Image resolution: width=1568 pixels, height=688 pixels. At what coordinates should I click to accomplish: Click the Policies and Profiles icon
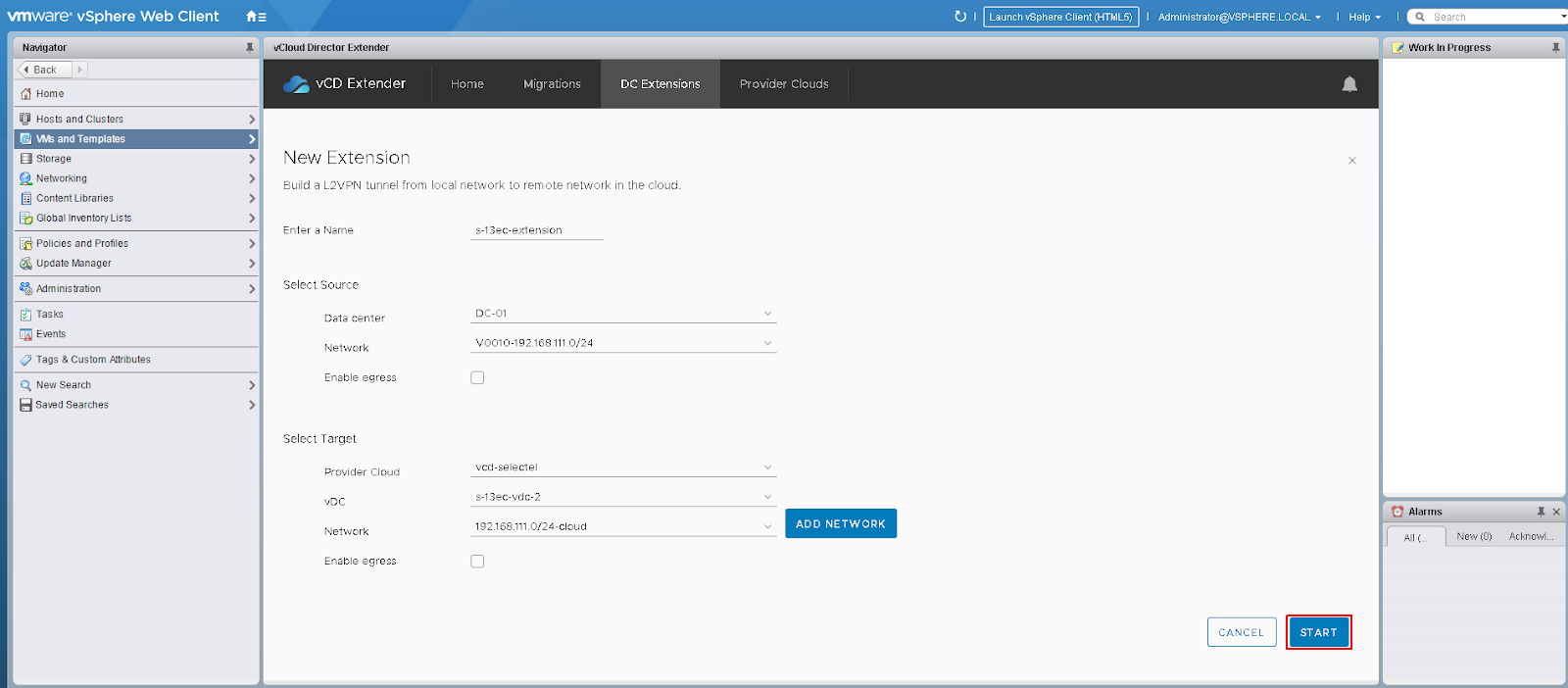coord(25,244)
